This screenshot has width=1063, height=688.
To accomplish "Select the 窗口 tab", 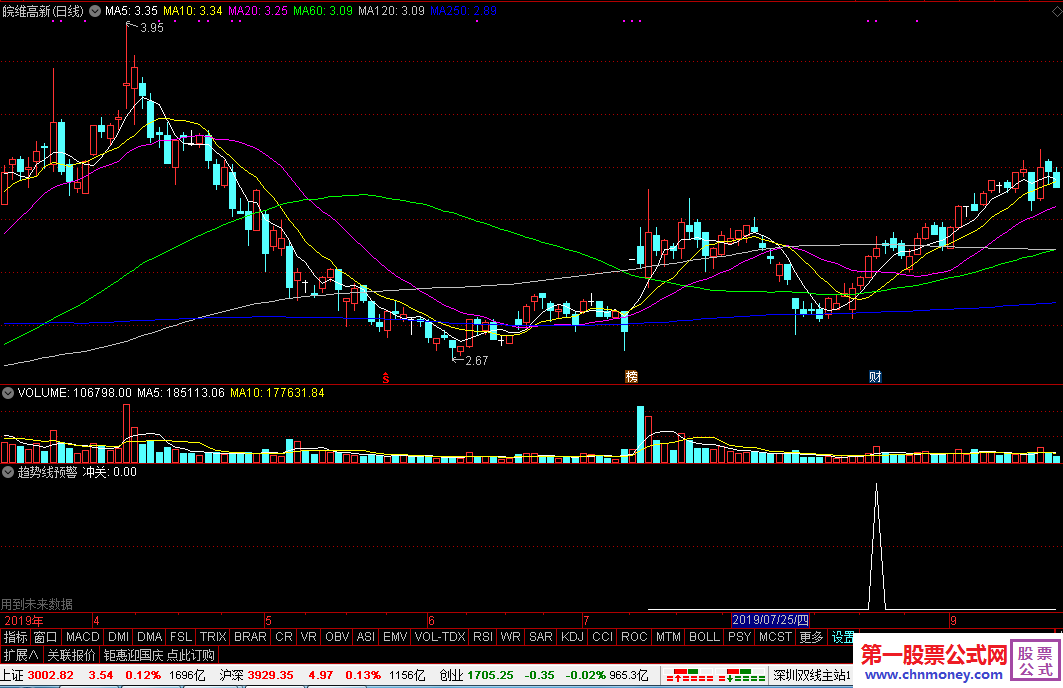I will (x=45, y=637).
